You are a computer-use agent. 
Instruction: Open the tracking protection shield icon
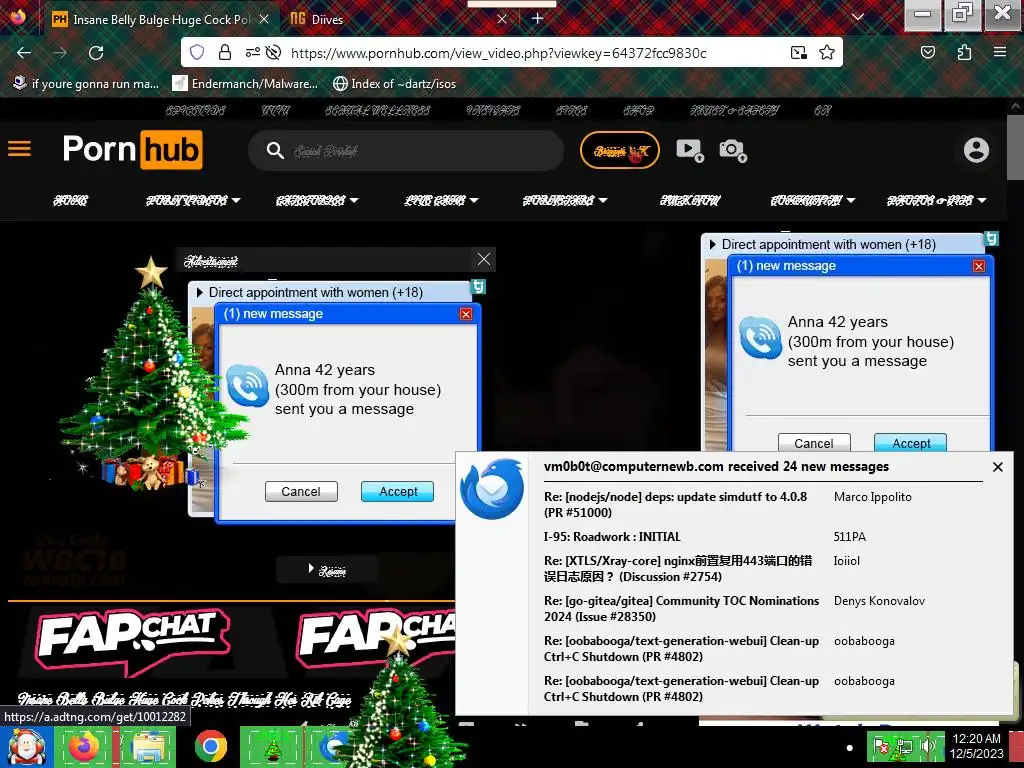(197, 52)
